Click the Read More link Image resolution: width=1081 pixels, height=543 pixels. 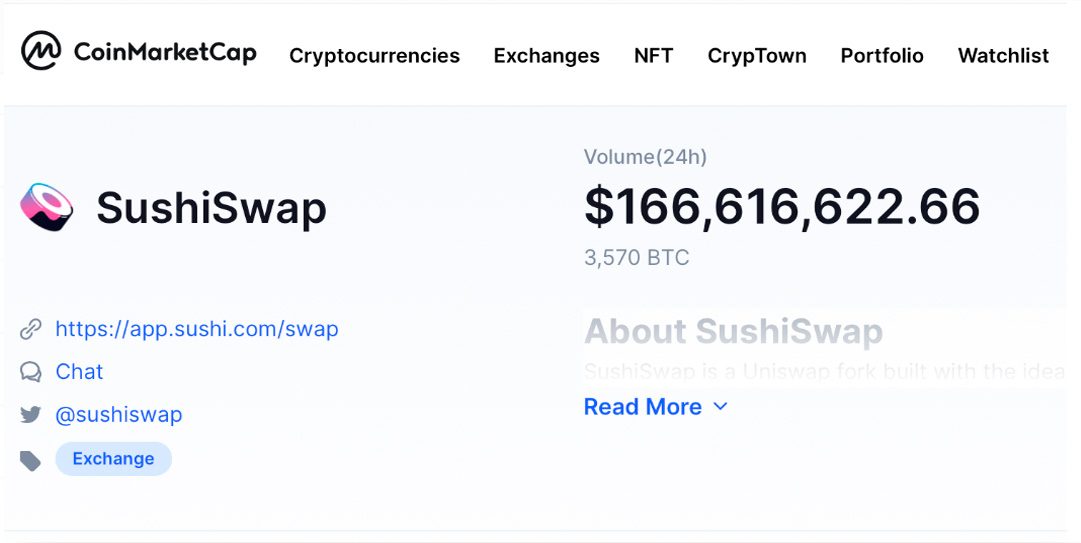click(x=643, y=407)
